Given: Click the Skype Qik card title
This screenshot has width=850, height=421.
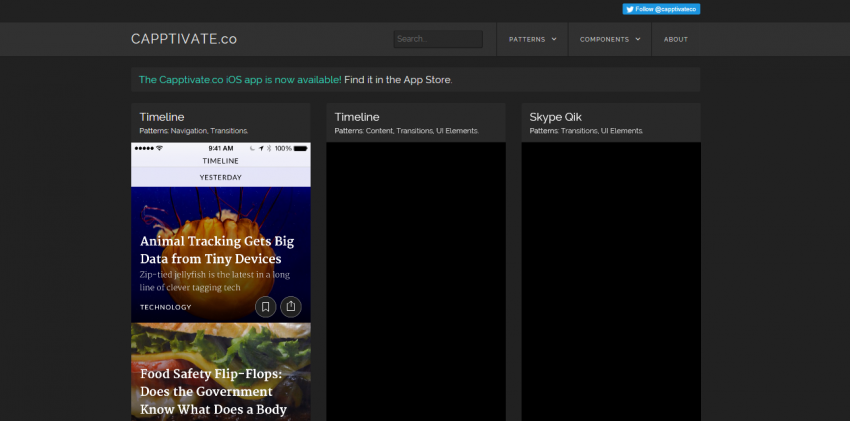Looking at the screenshot, I should pos(556,117).
